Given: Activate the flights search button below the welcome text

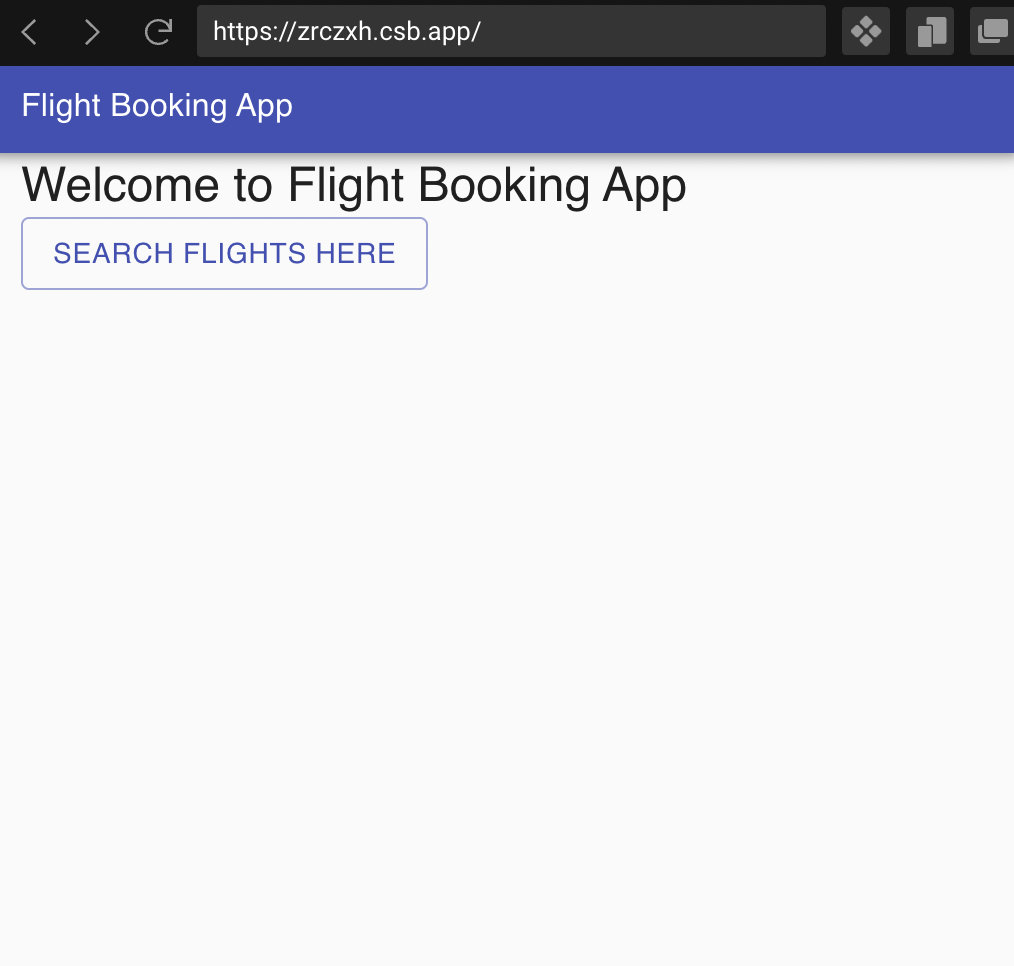Looking at the screenshot, I should [x=224, y=253].
